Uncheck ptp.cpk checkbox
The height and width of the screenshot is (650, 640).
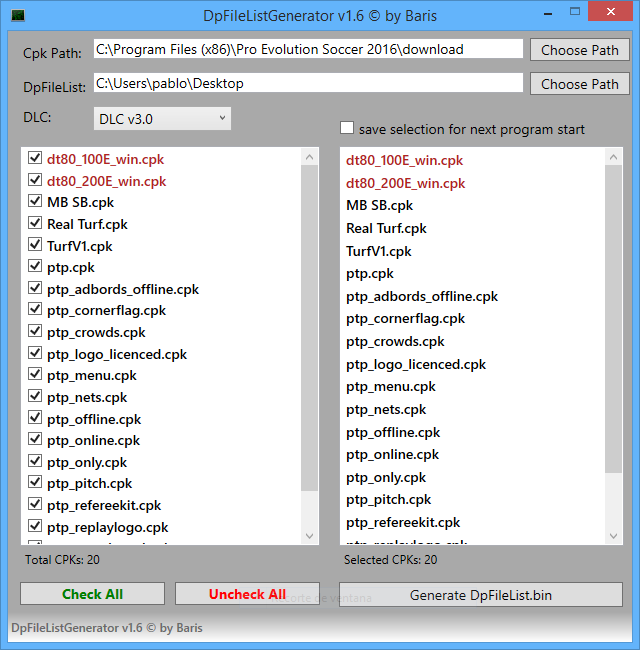(35, 266)
